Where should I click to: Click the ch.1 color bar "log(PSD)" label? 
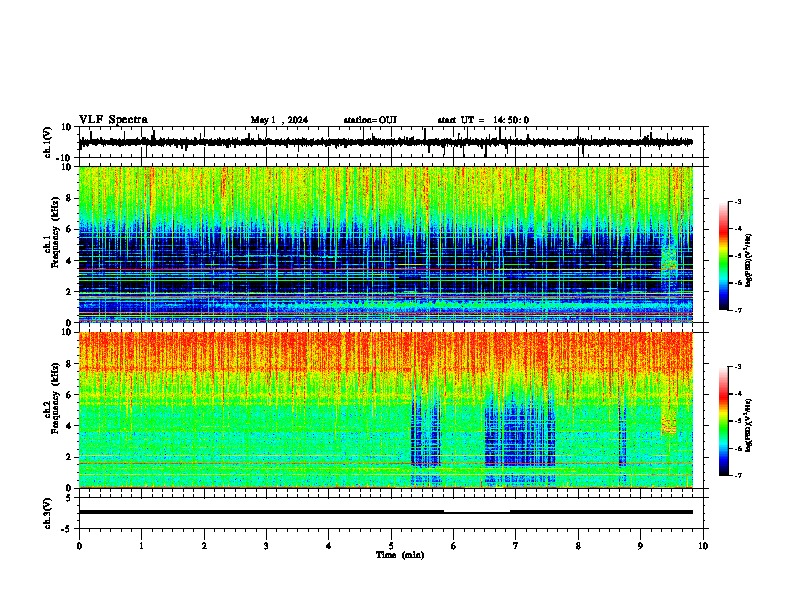[749, 261]
